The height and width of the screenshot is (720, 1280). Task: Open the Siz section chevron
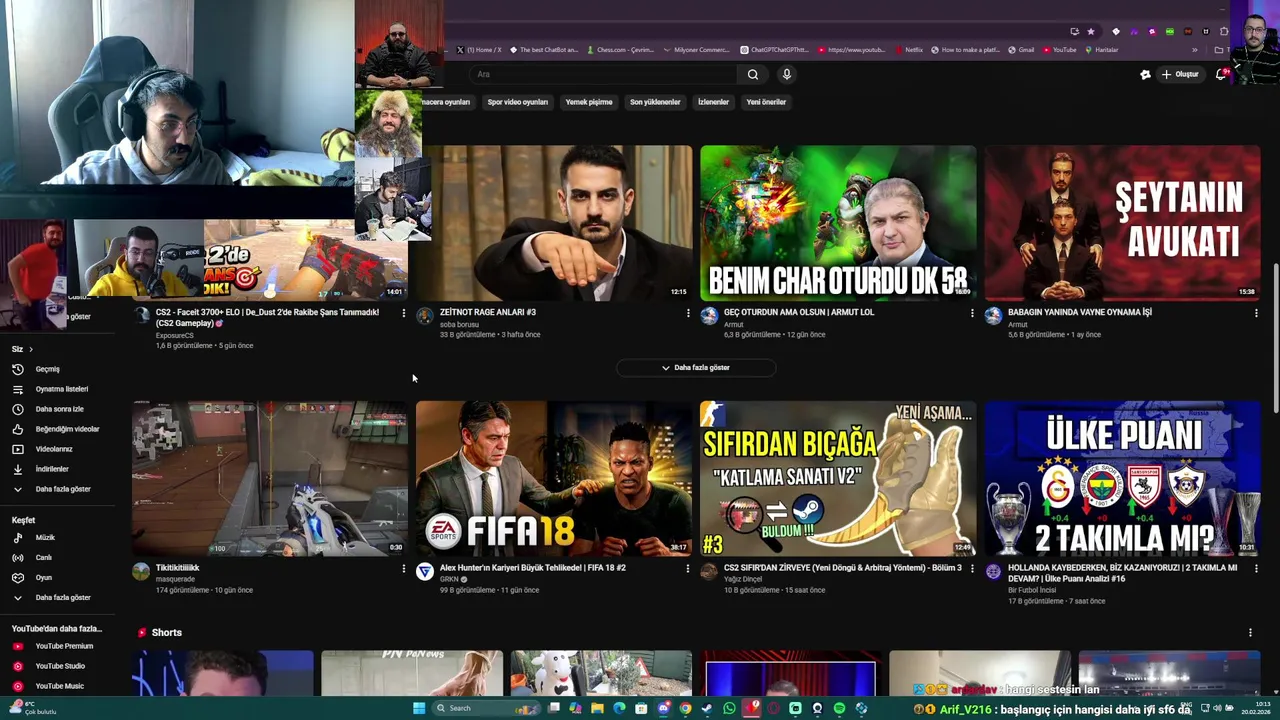point(31,349)
